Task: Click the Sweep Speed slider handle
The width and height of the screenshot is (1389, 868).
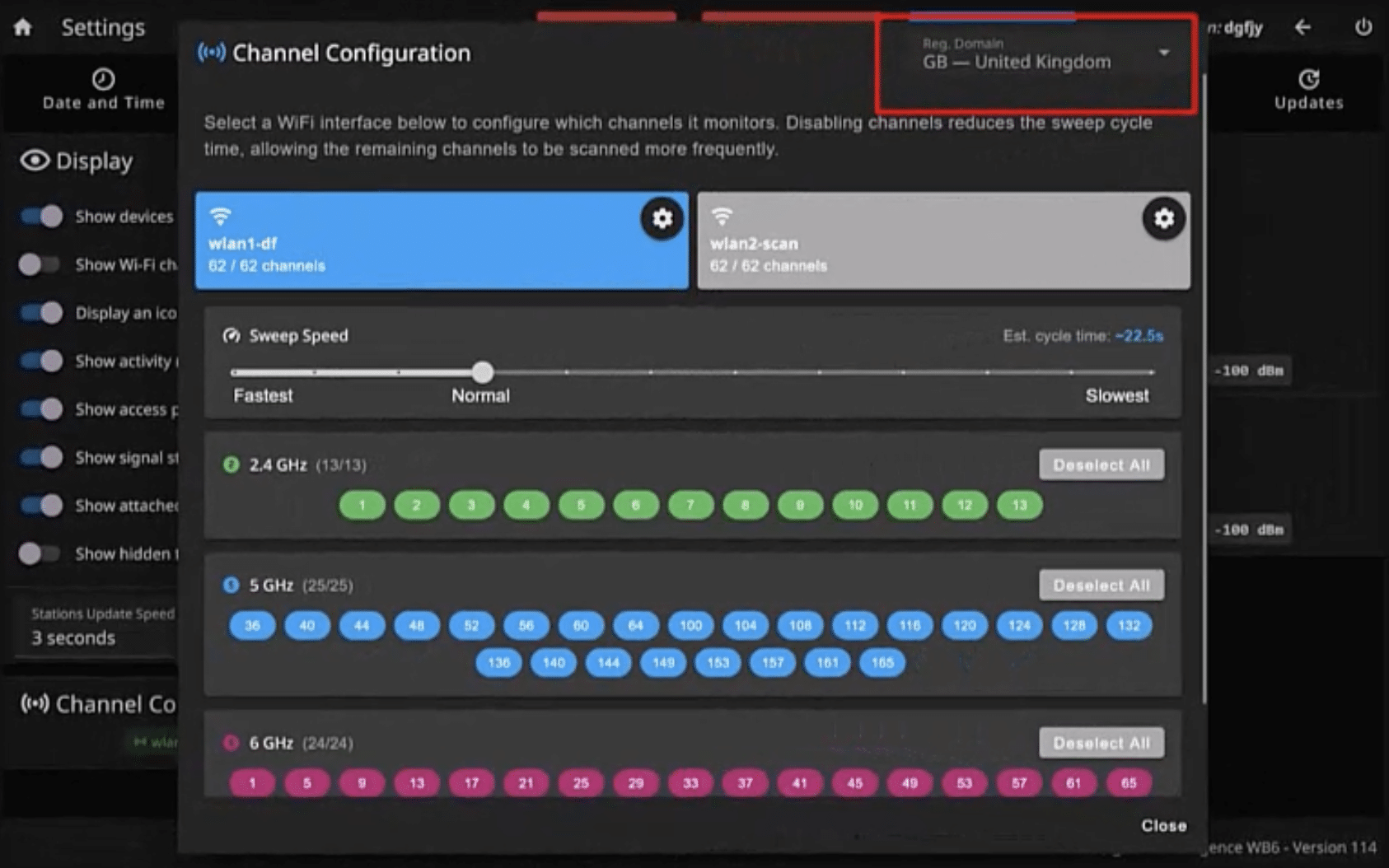Action: (483, 372)
